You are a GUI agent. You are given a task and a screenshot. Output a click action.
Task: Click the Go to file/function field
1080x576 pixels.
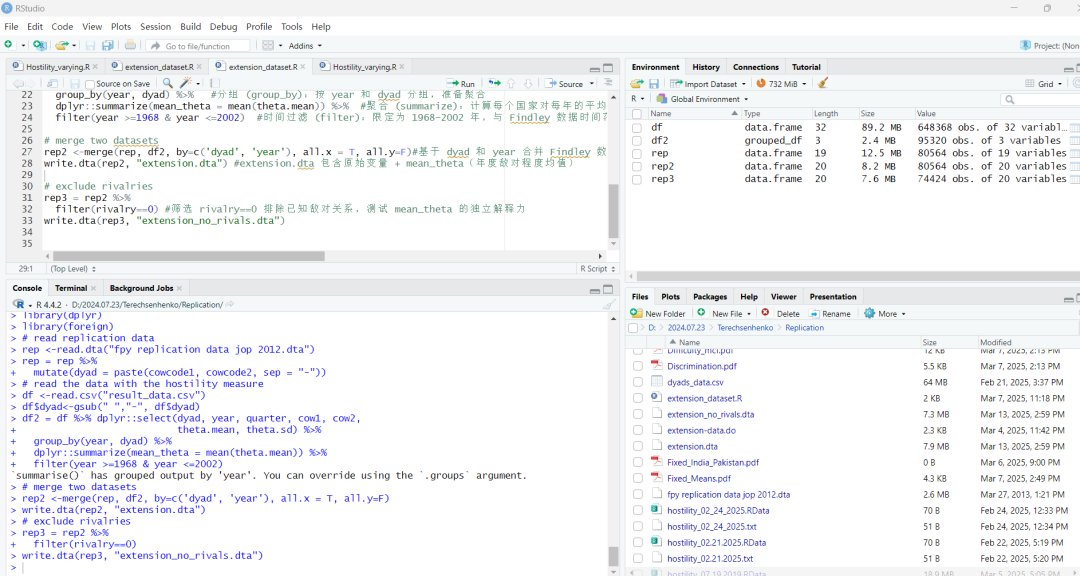click(200, 45)
